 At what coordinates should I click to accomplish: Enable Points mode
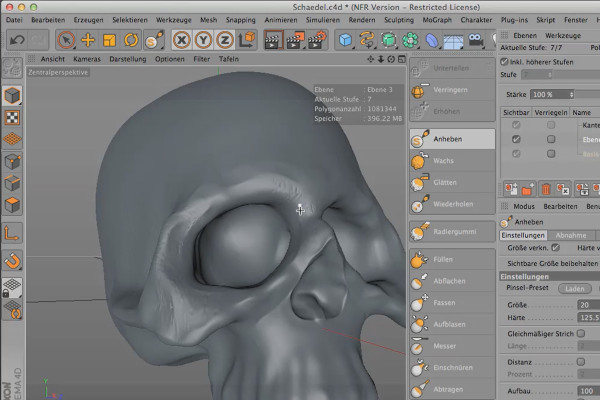click(x=12, y=162)
